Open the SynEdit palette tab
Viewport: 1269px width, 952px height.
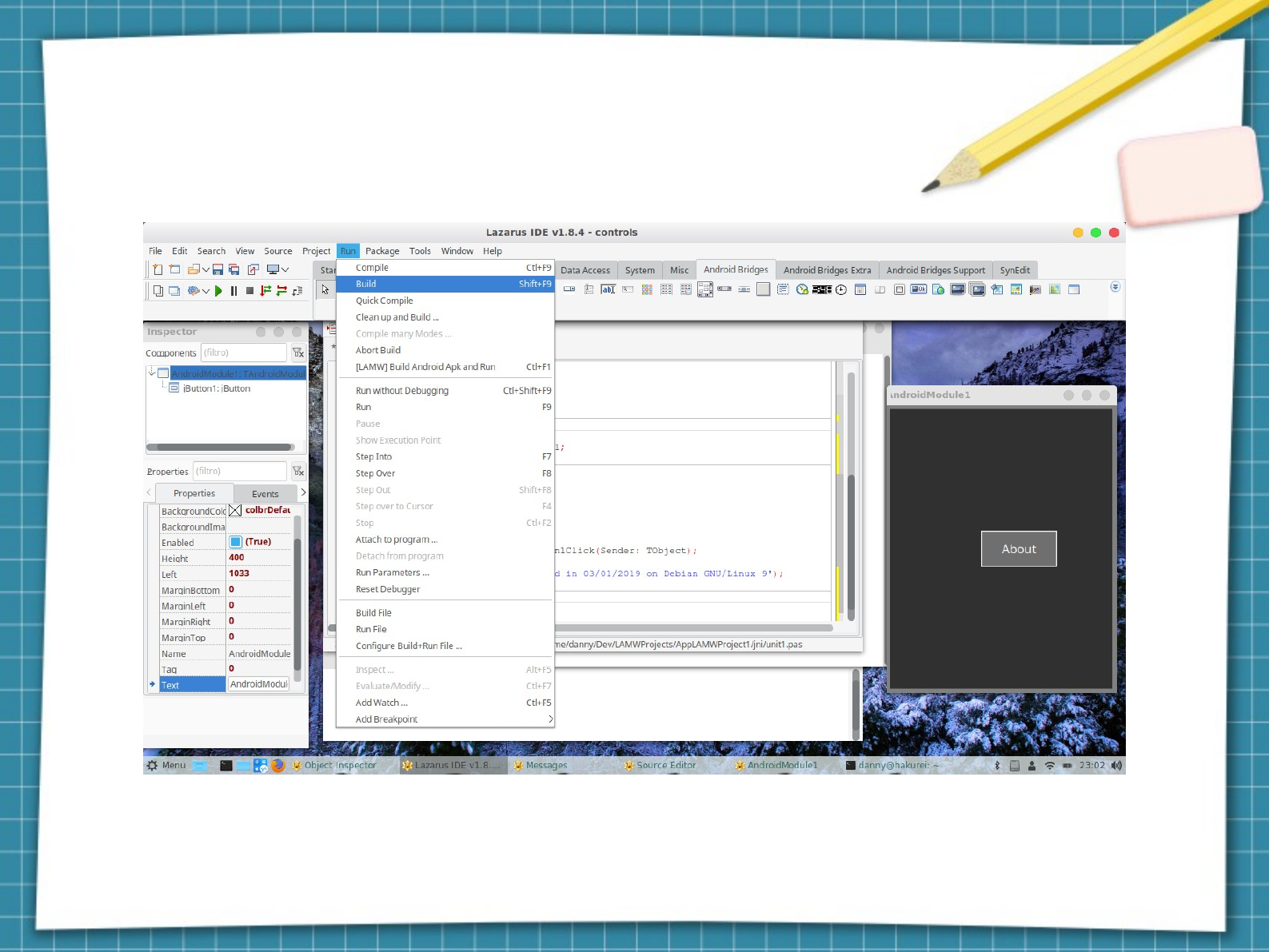tap(1015, 270)
